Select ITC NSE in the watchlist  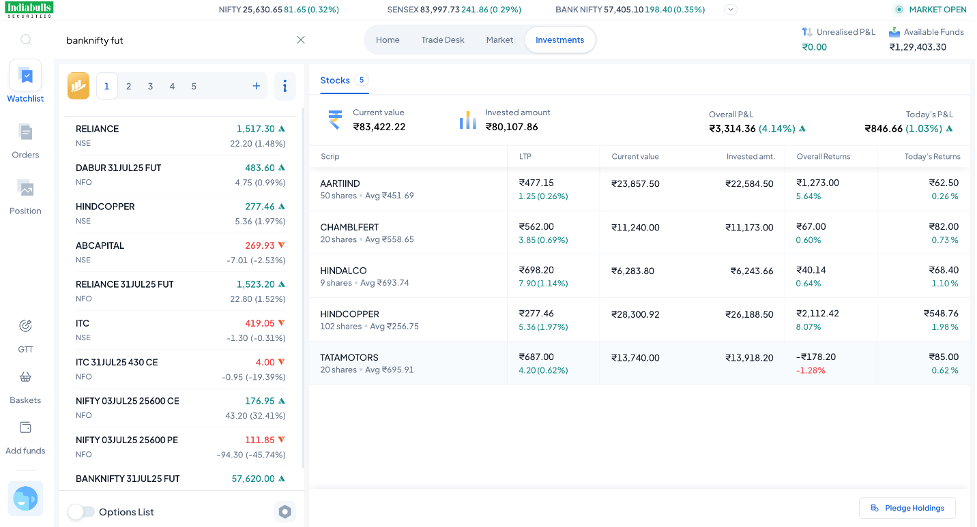(180, 330)
